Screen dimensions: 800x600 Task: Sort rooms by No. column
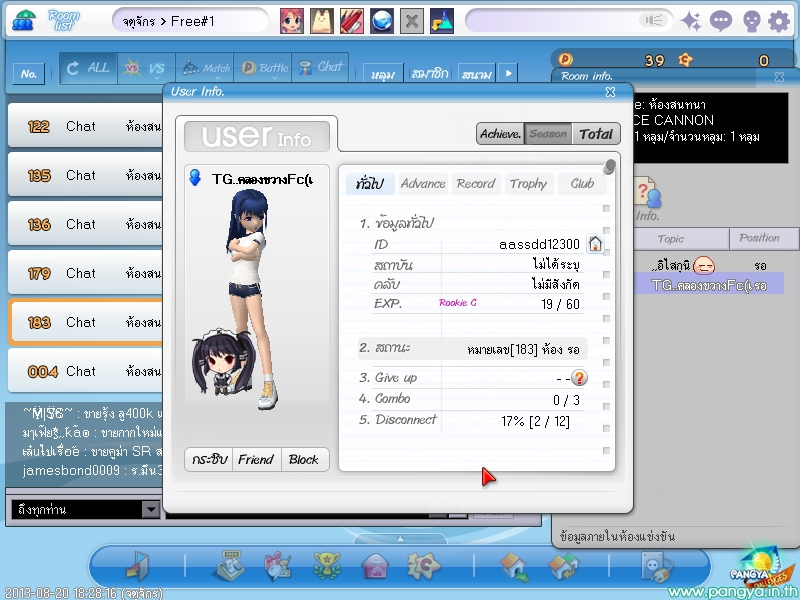click(x=29, y=74)
